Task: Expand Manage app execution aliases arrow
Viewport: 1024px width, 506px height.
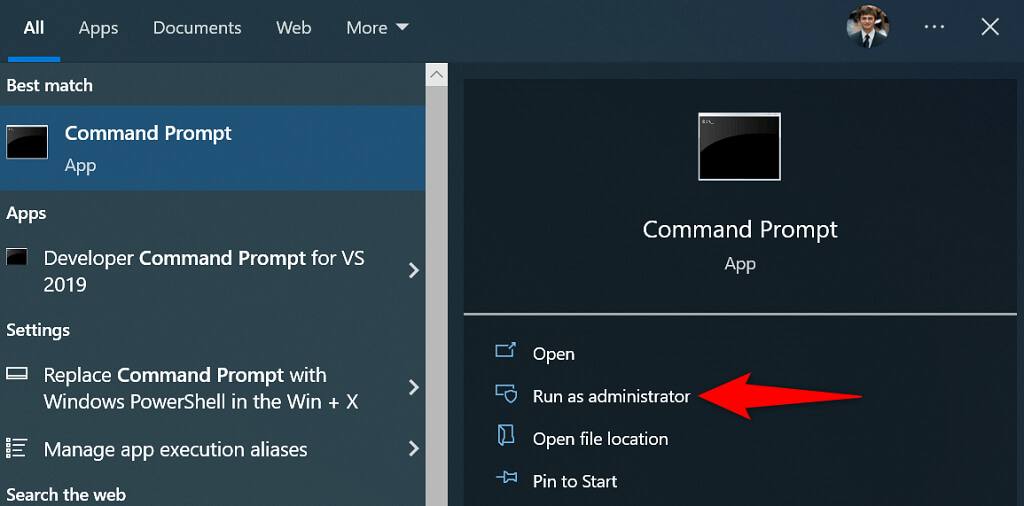Action: 413,449
